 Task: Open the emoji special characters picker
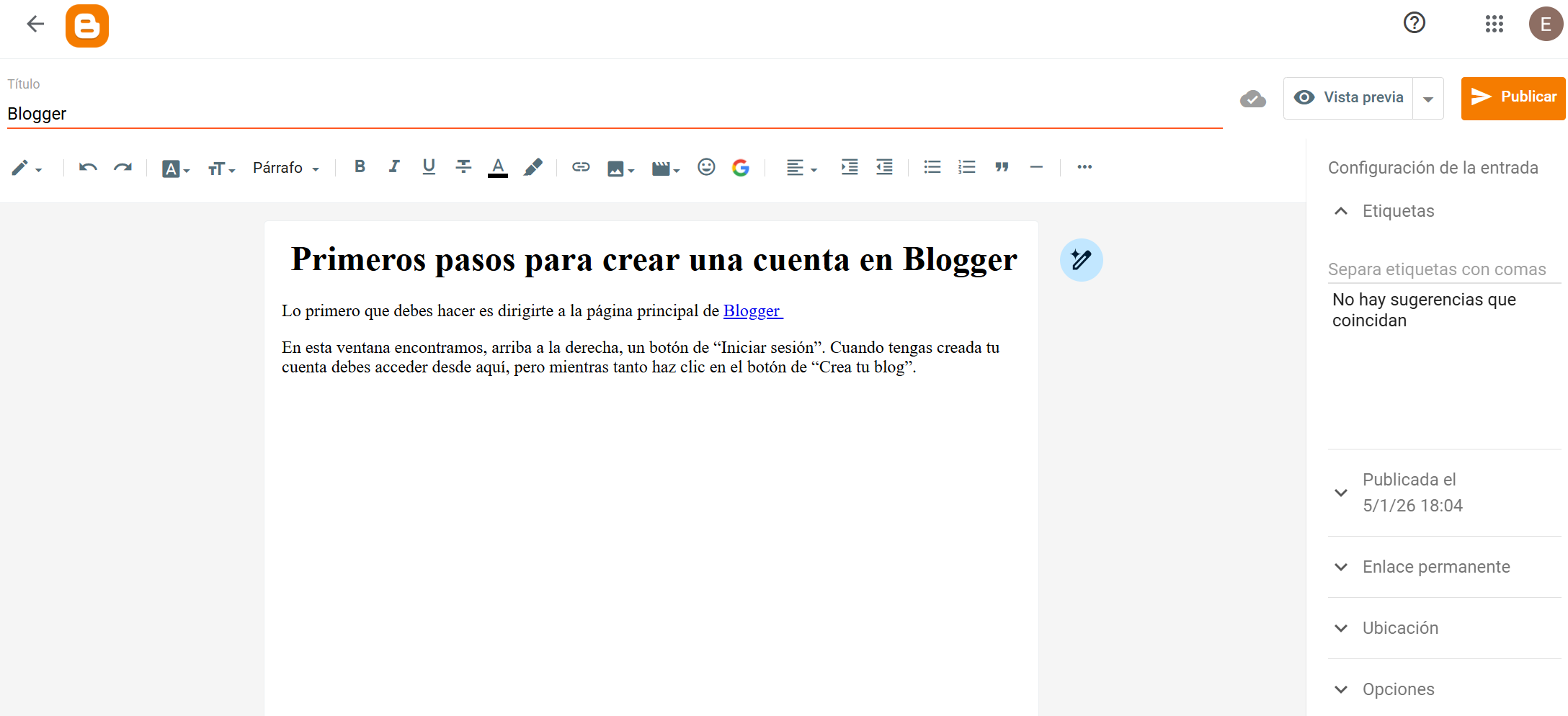(706, 167)
